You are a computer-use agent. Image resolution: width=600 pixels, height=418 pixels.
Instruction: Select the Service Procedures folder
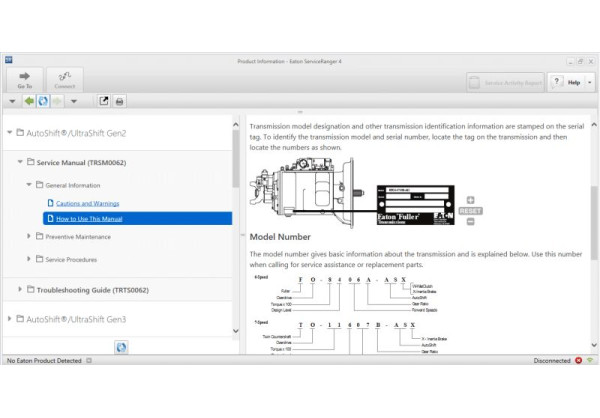(70, 259)
